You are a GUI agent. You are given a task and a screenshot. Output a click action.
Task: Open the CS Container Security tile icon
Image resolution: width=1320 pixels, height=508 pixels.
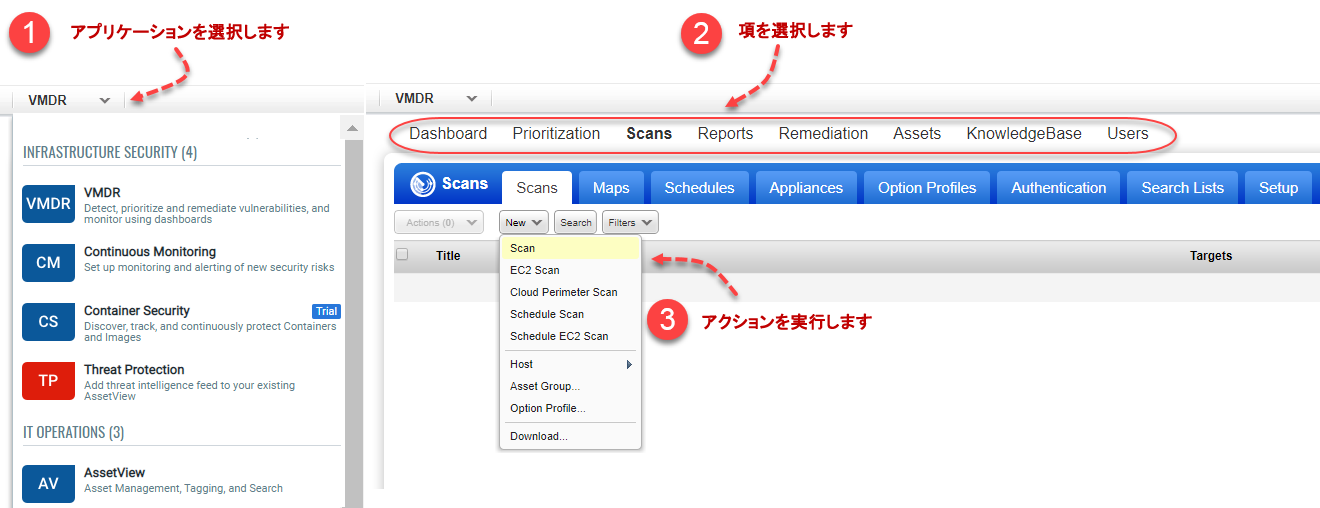pyautogui.click(x=48, y=322)
